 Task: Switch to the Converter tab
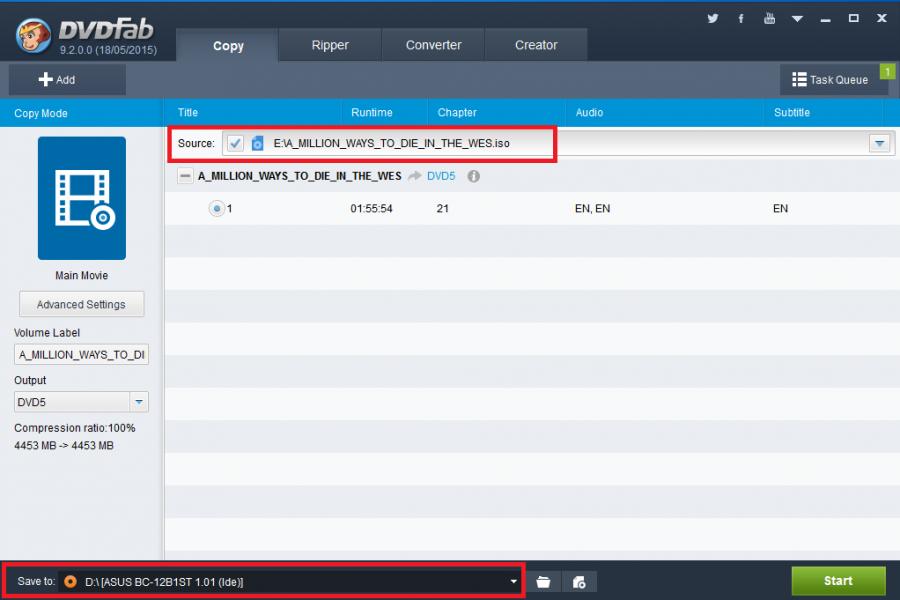tap(433, 45)
